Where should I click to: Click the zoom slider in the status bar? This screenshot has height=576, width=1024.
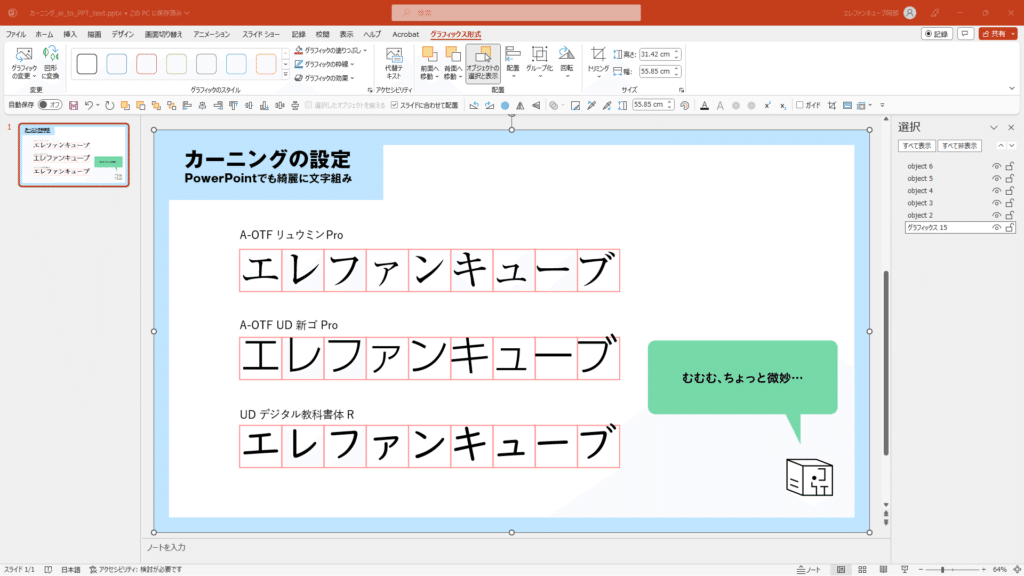pos(952,569)
